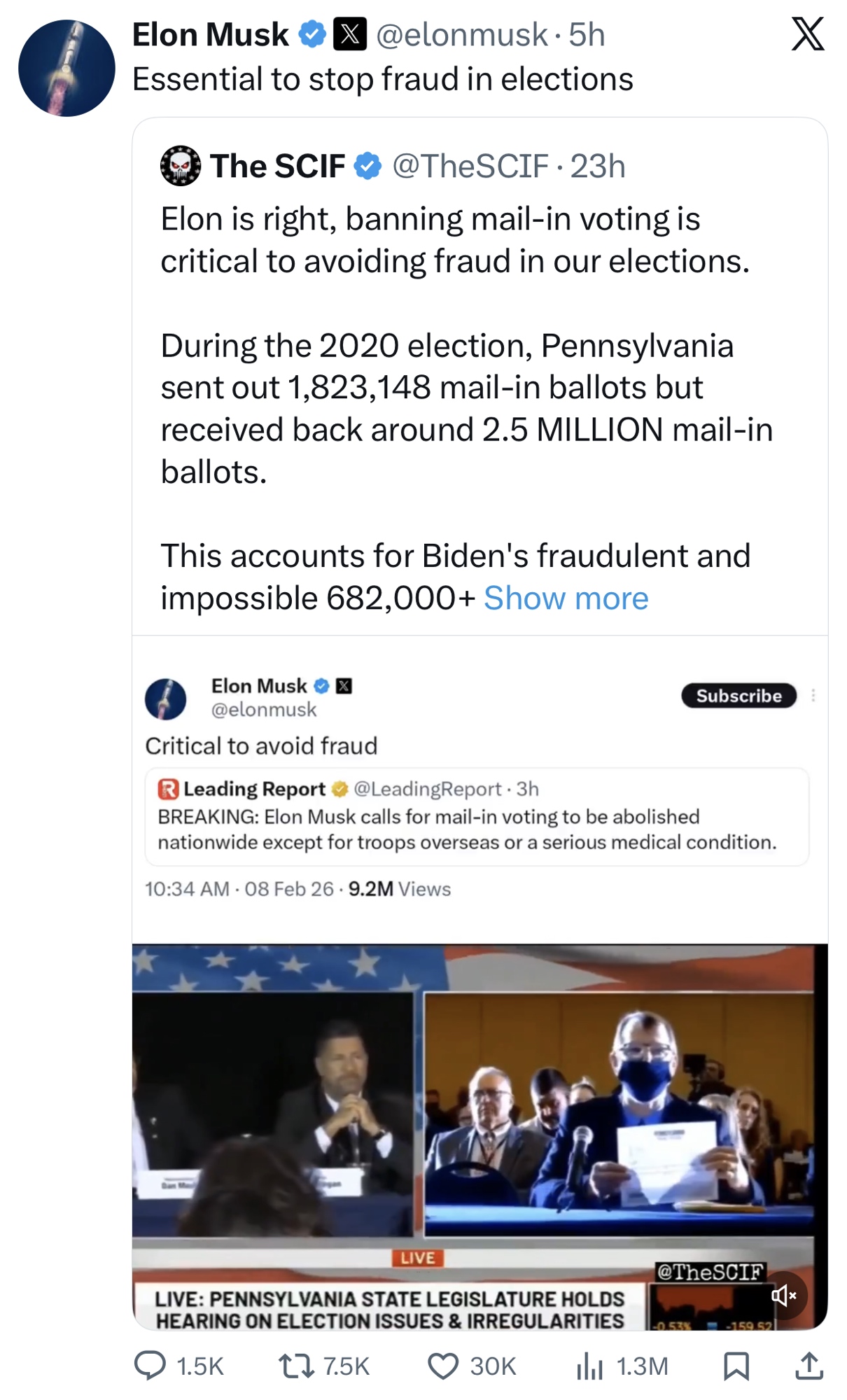Viewport: 847px width, 1400px height.
Task: Unmute the video sound
Action: [x=783, y=1295]
